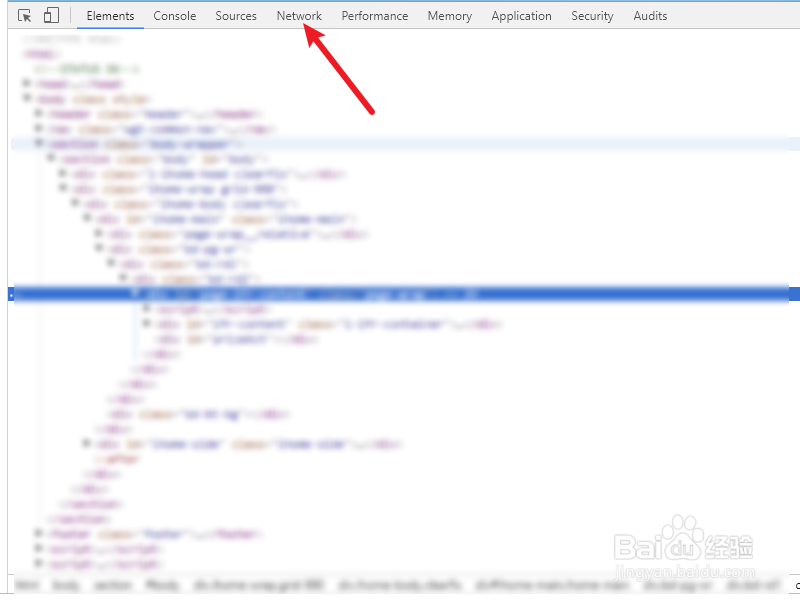Switch to the Memory tab
Image resolution: width=800 pixels, height=600 pixels.
[449, 16]
